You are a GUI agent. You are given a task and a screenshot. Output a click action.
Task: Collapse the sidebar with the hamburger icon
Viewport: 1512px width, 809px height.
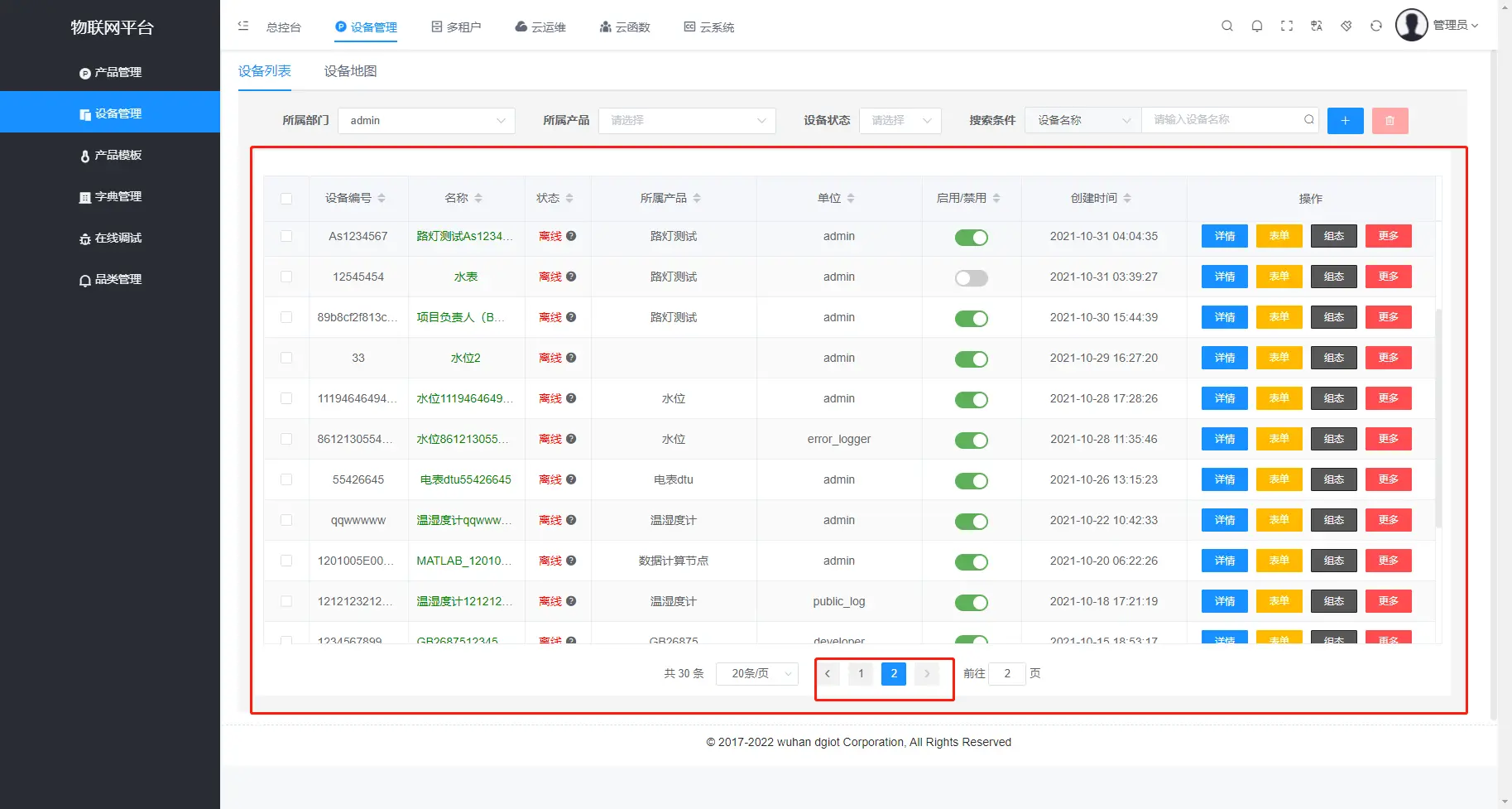[242, 26]
